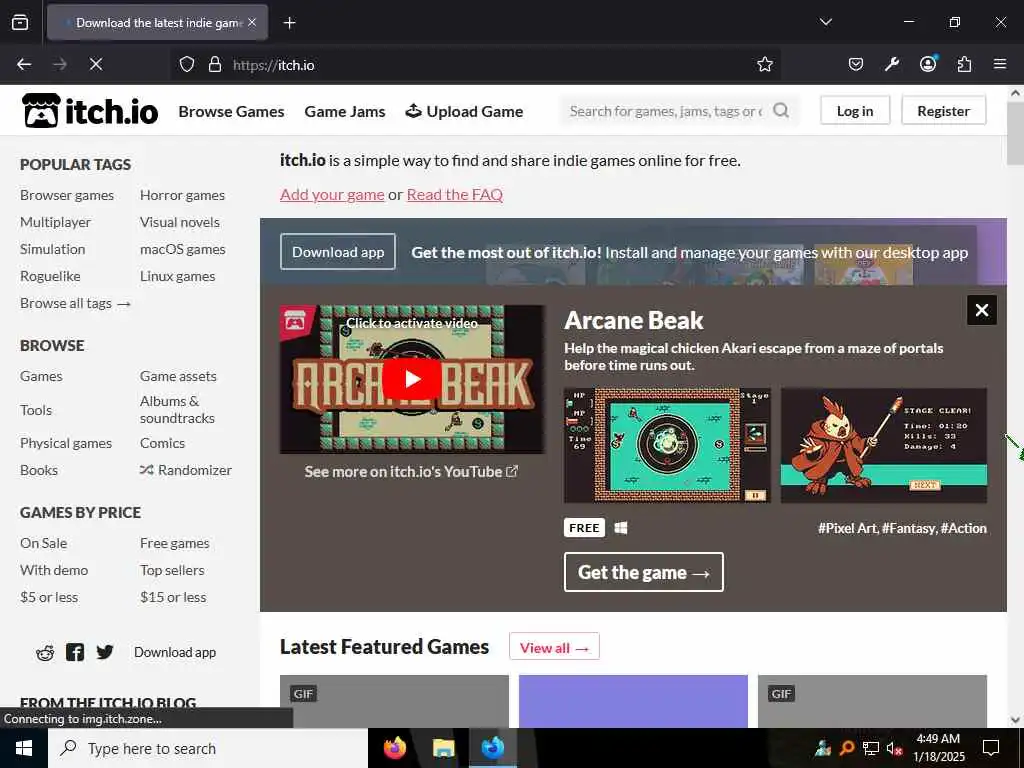The image size is (1024, 768).
Task: Stop page loading in the browser
Action: 96,64
